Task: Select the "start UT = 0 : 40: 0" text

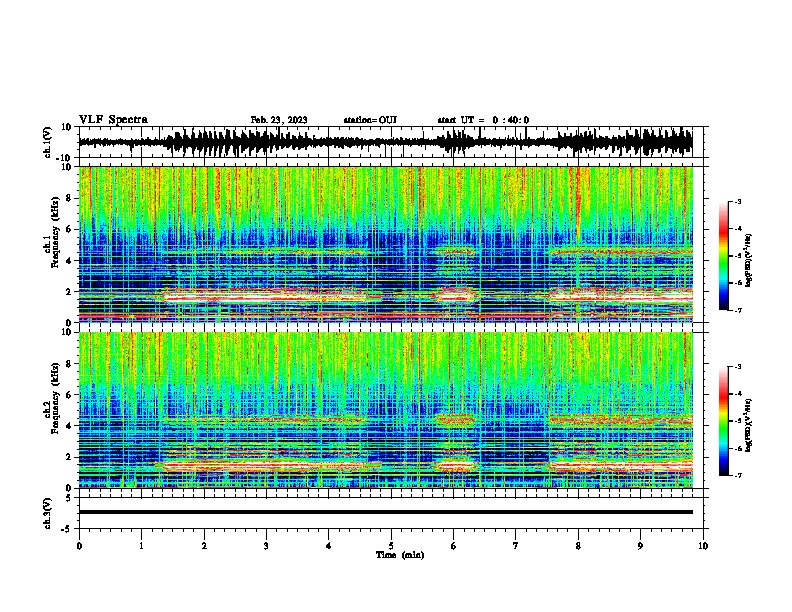Action: (x=483, y=120)
